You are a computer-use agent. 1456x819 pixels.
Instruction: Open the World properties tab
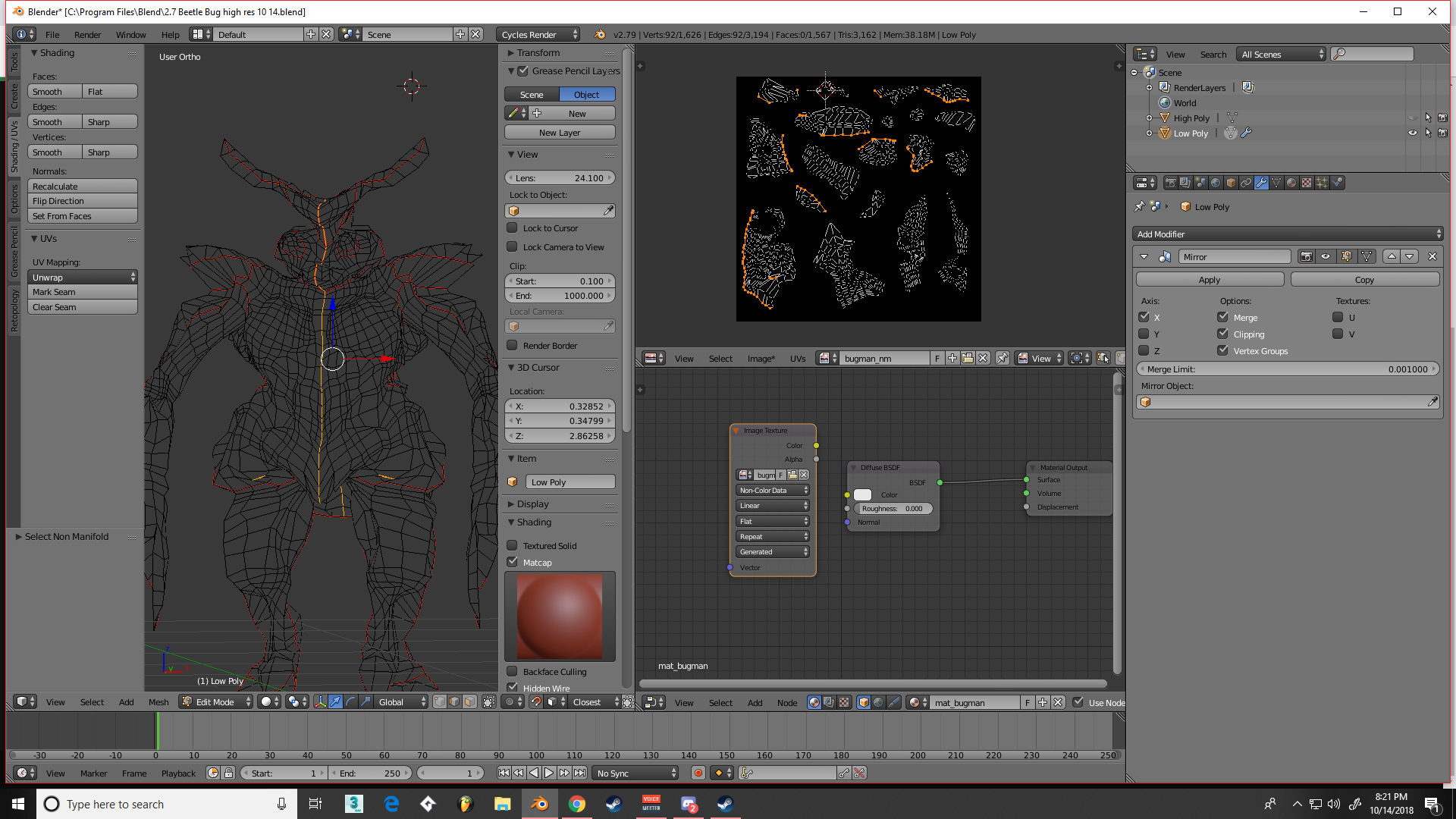(x=1216, y=183)
